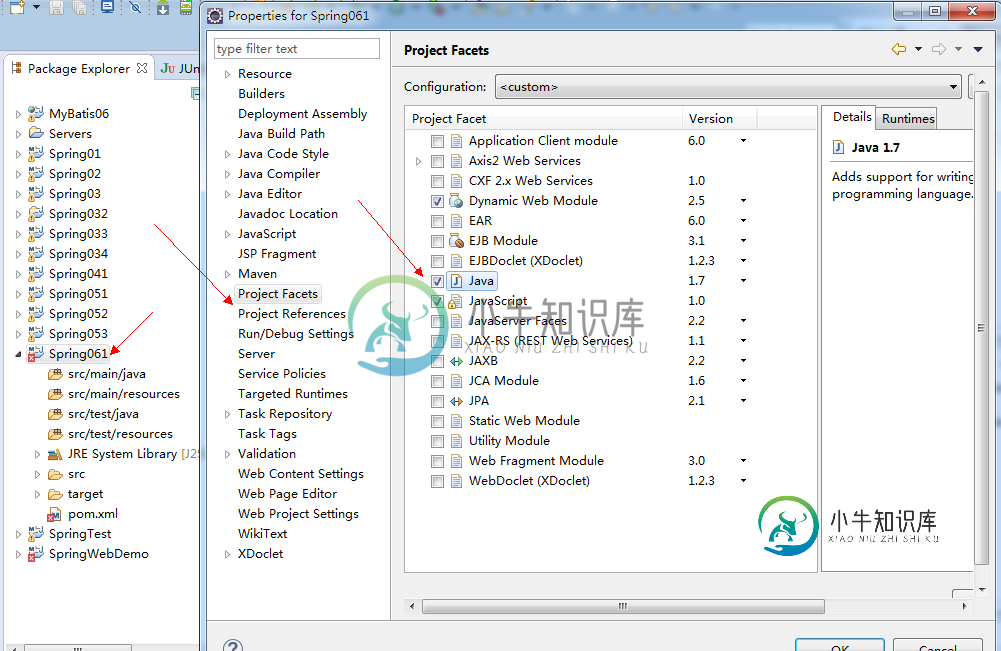Screen dimensions: 1001x651
Task: Check the Utility Module checkbox
Action: coord(437,441)
